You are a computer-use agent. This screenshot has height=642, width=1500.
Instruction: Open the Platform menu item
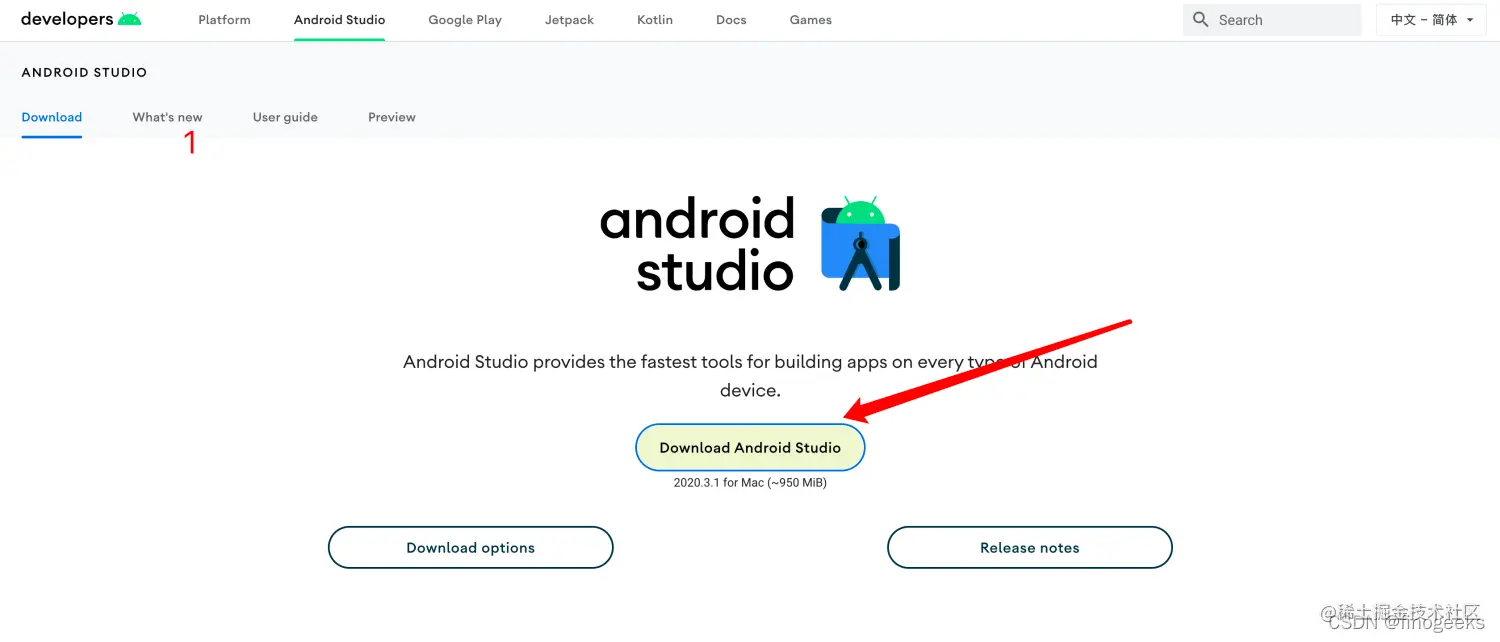click(224, 20)
